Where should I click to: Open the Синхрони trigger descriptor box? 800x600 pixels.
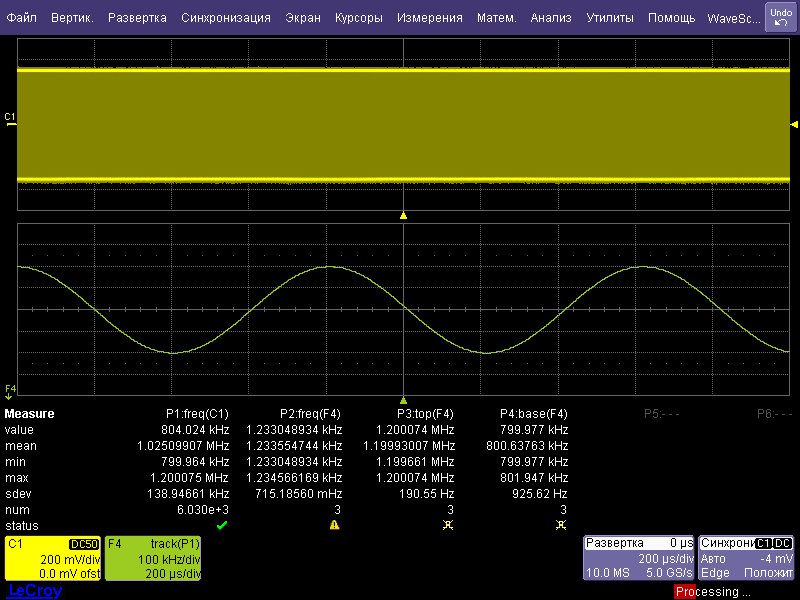pyautogui.click(x=746, y=558)
